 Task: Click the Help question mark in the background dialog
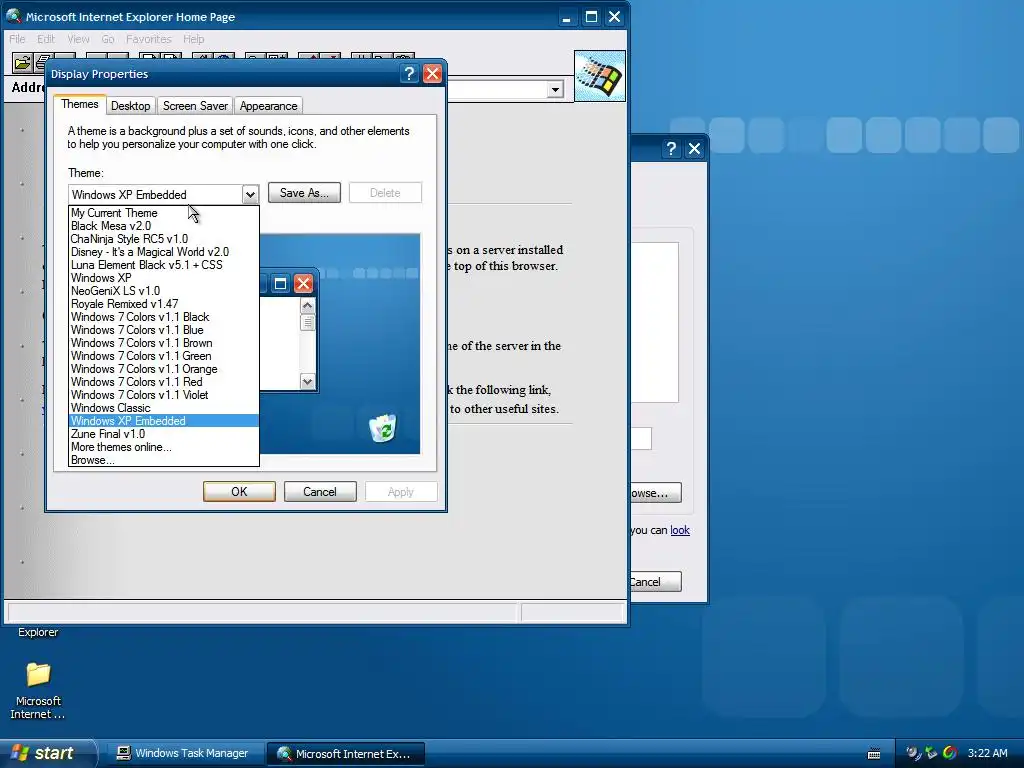[x=671, y=149]
